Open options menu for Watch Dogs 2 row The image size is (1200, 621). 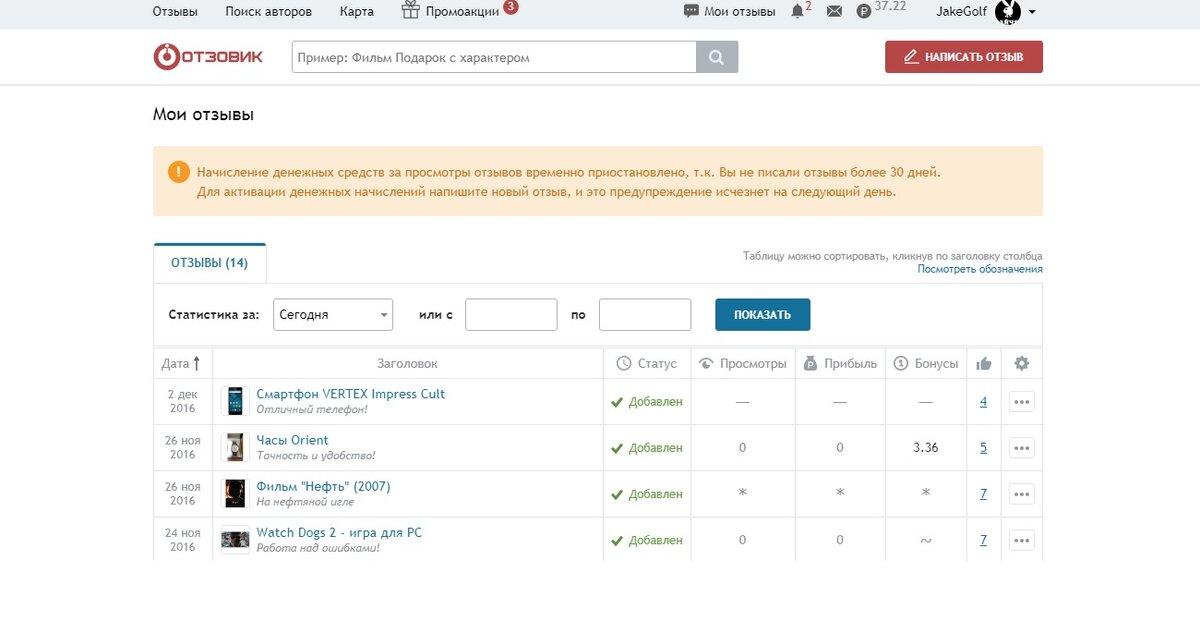(x=1021, y=540)
